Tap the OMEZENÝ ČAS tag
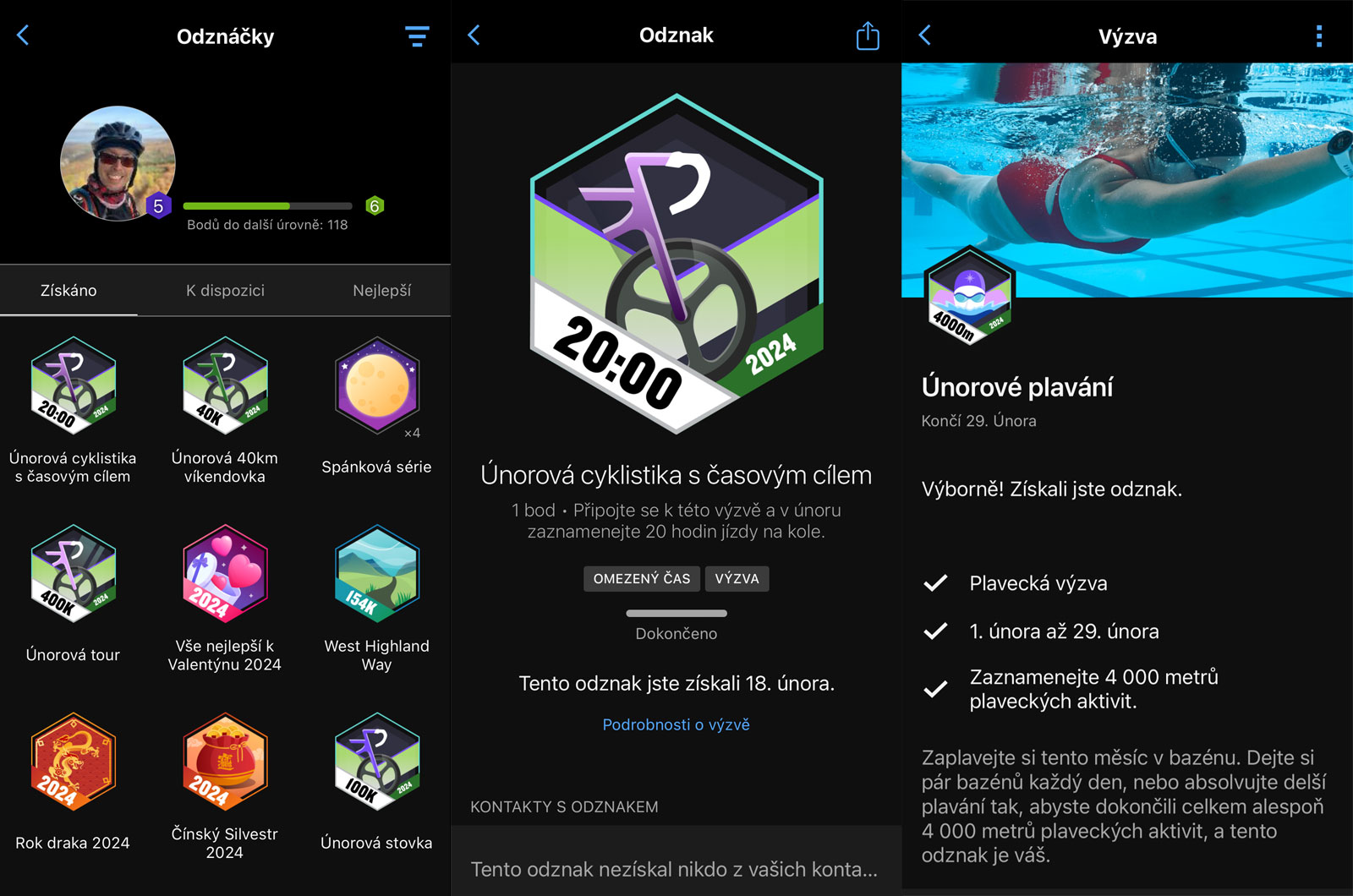Image resolution: width=1353 pixels, height=896 pixels. (x=642, y=579)
